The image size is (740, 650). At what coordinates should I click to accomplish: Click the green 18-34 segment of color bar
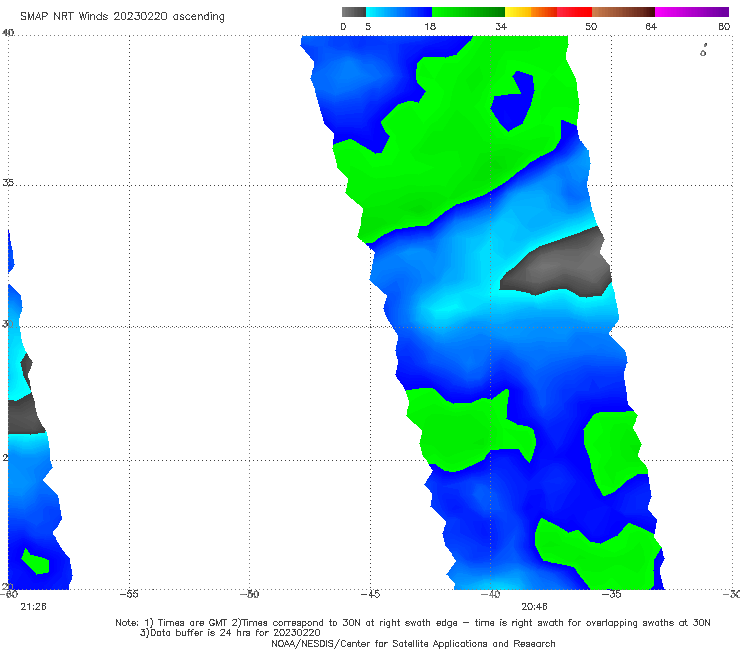(x=468, y=12)
